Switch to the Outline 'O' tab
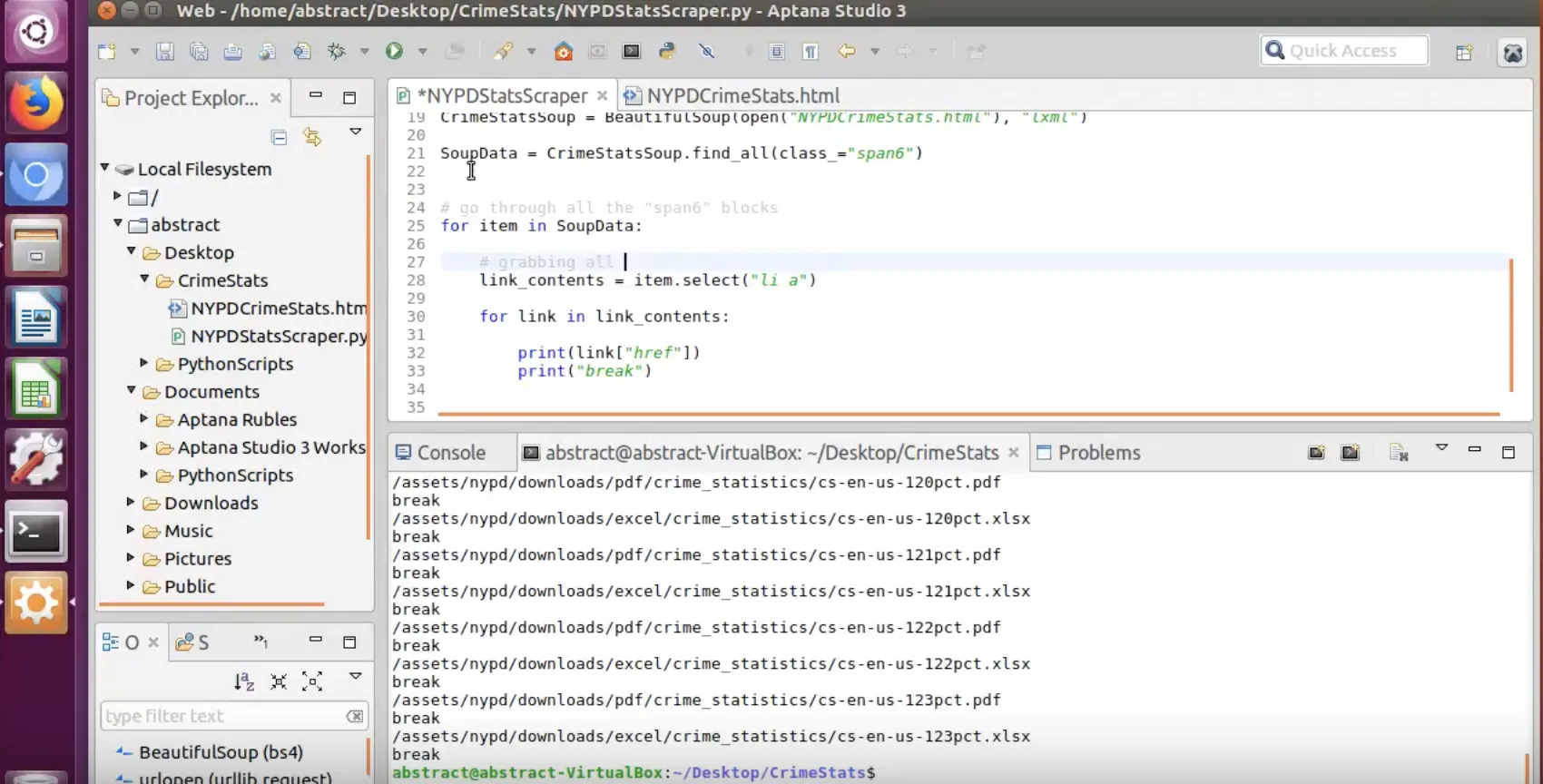 pyautogui.click(x=122, y=642)
